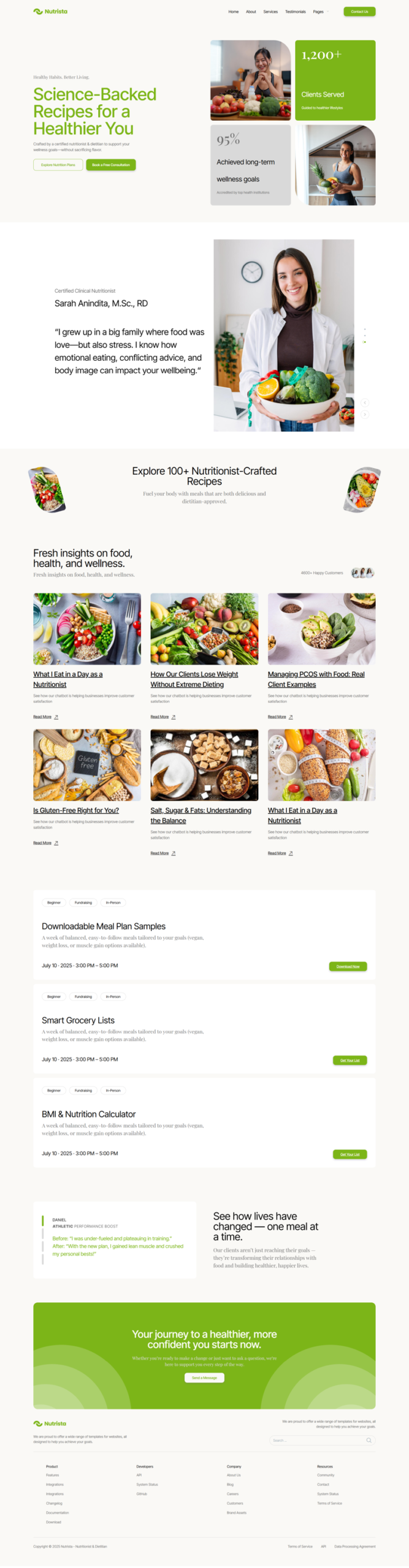Click the Nutrista logo in the footer
This screenshot has height=1568, width=409.
click(x=50, y=1423)
